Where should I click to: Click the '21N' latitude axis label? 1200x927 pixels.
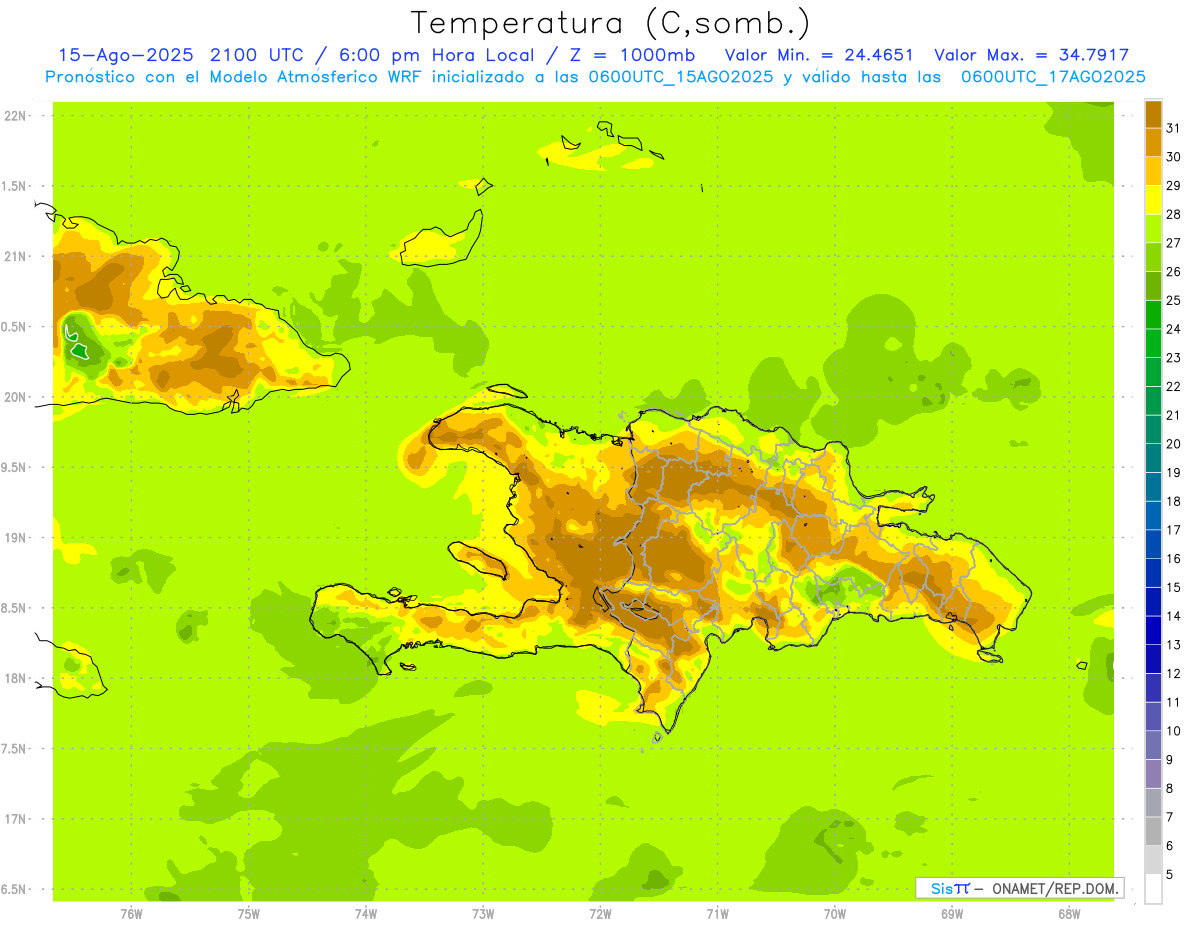click(15, 256)
